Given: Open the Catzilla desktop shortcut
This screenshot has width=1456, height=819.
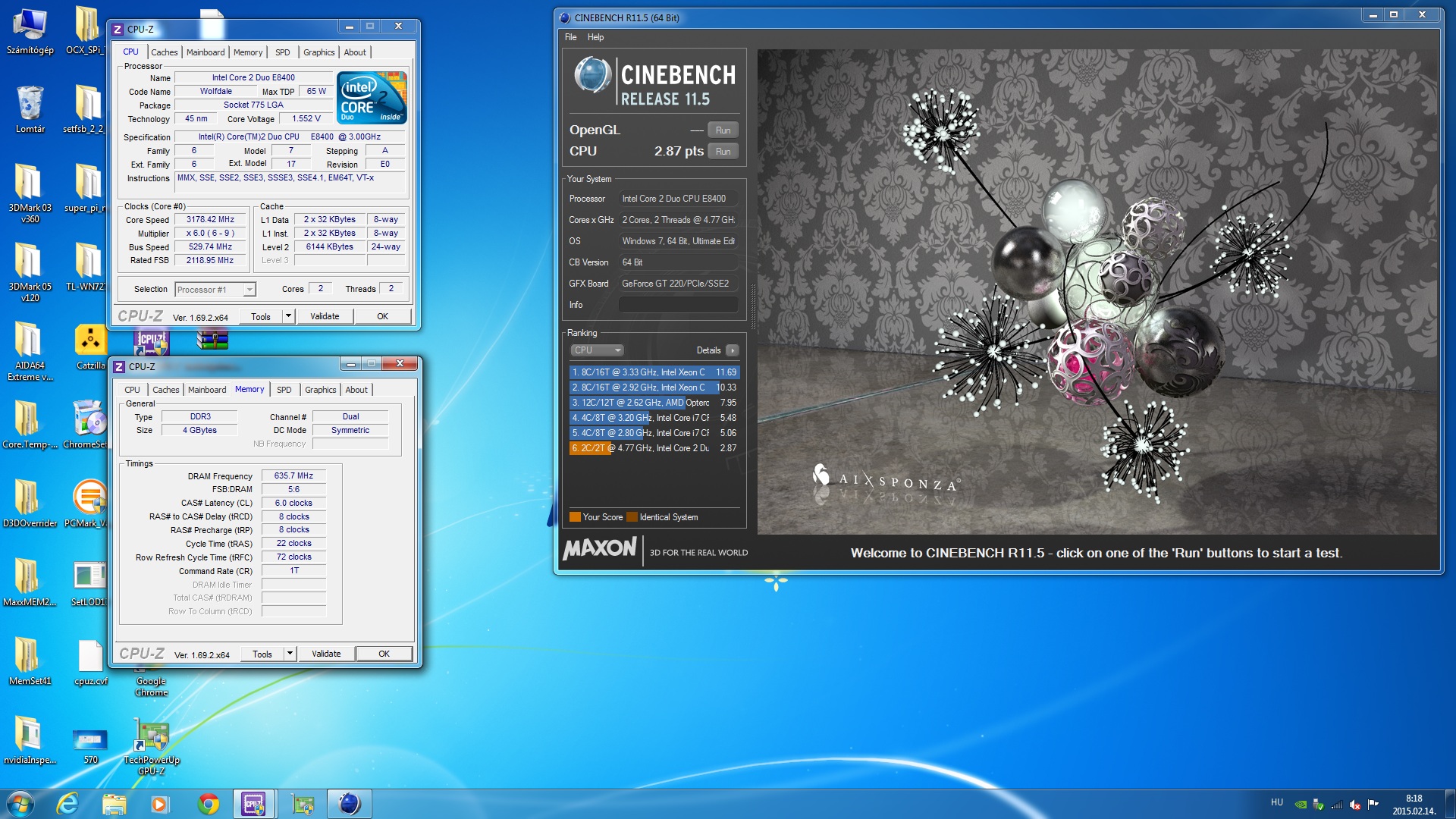Looking at the screenshot, I should 90,347.
